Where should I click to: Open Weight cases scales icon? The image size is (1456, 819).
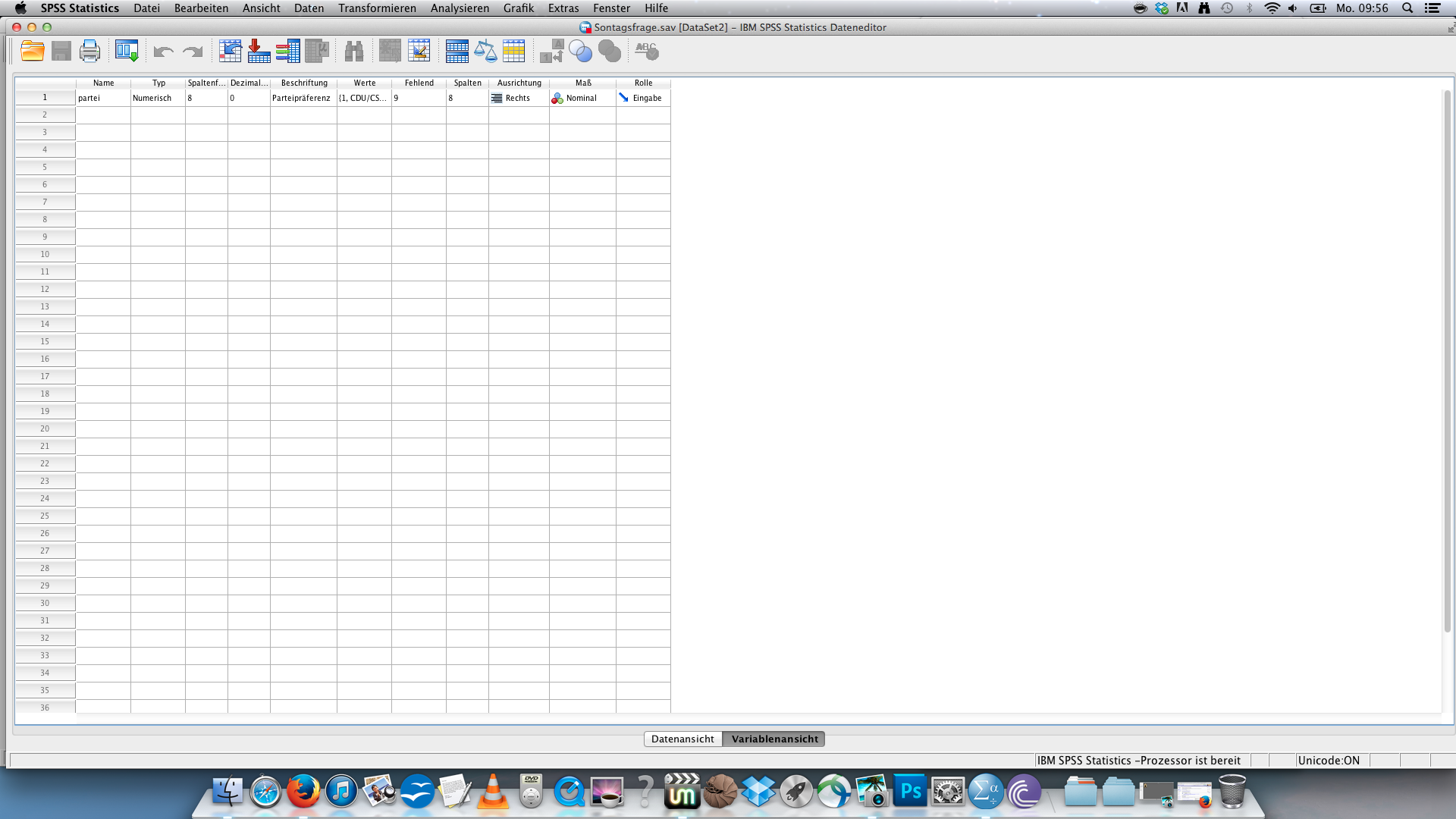pos(485,52)
